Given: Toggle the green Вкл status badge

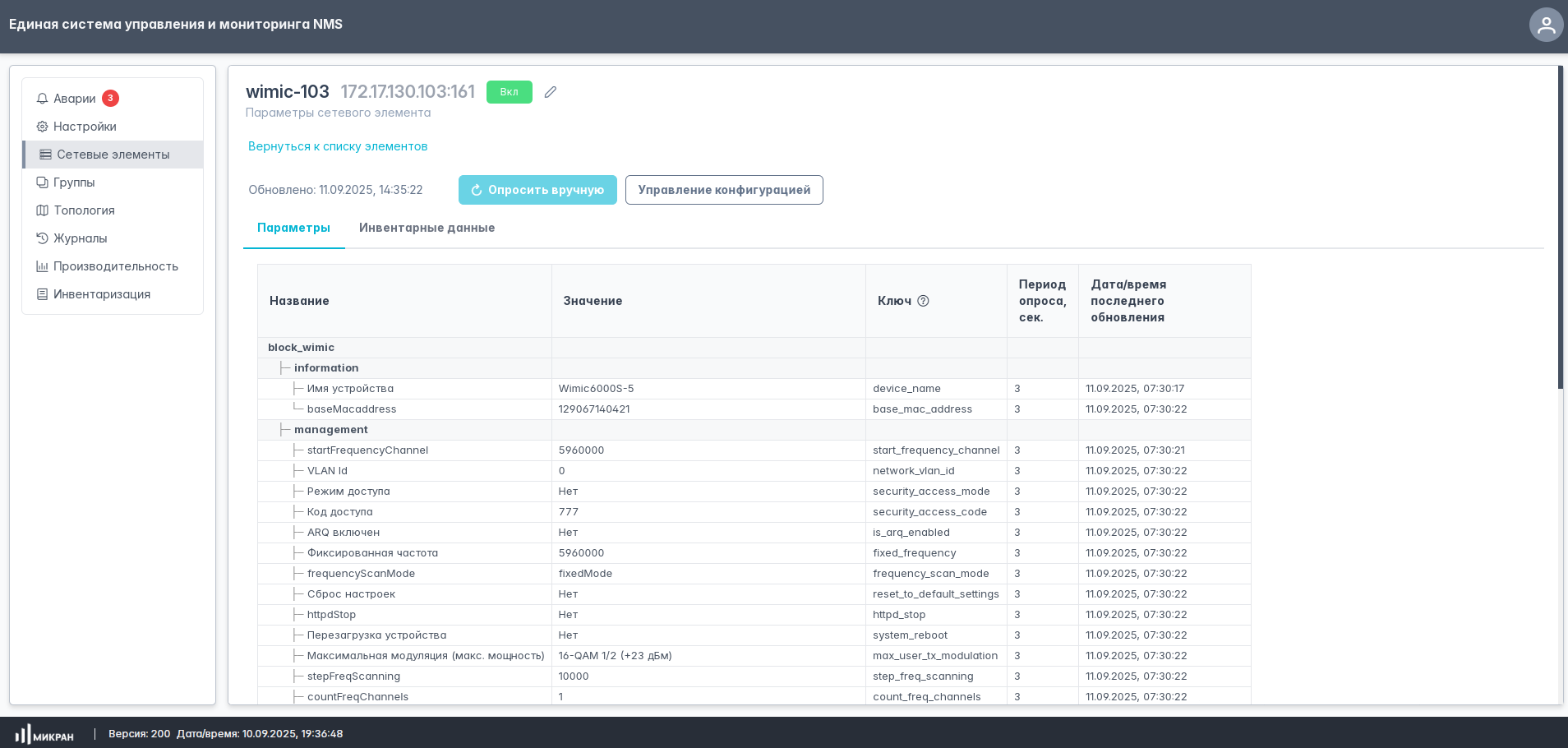Looking at the screenshot, I should point(509,92).
